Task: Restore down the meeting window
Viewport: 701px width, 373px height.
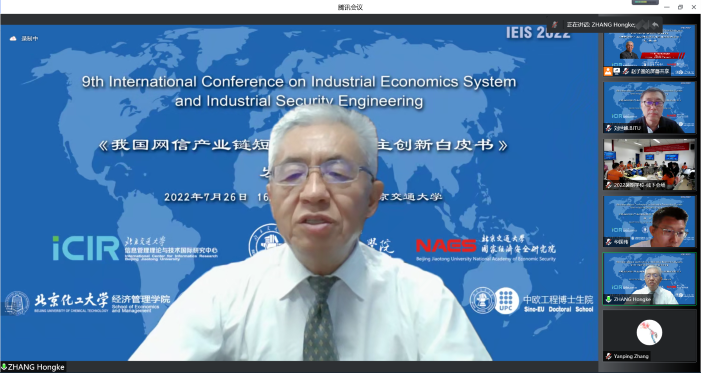Action: (x=680, y=7)
